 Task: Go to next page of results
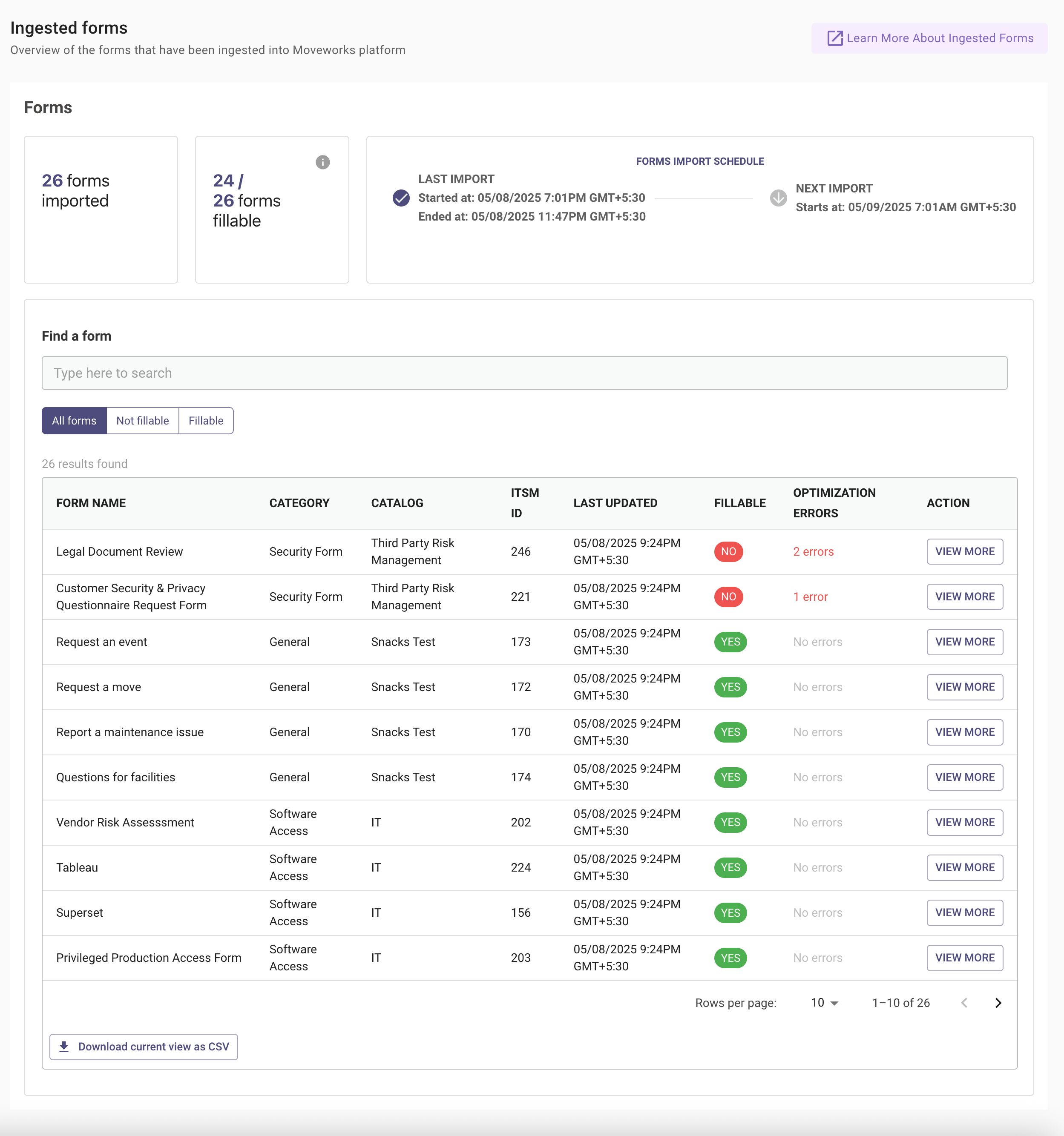click(998, 1003)
